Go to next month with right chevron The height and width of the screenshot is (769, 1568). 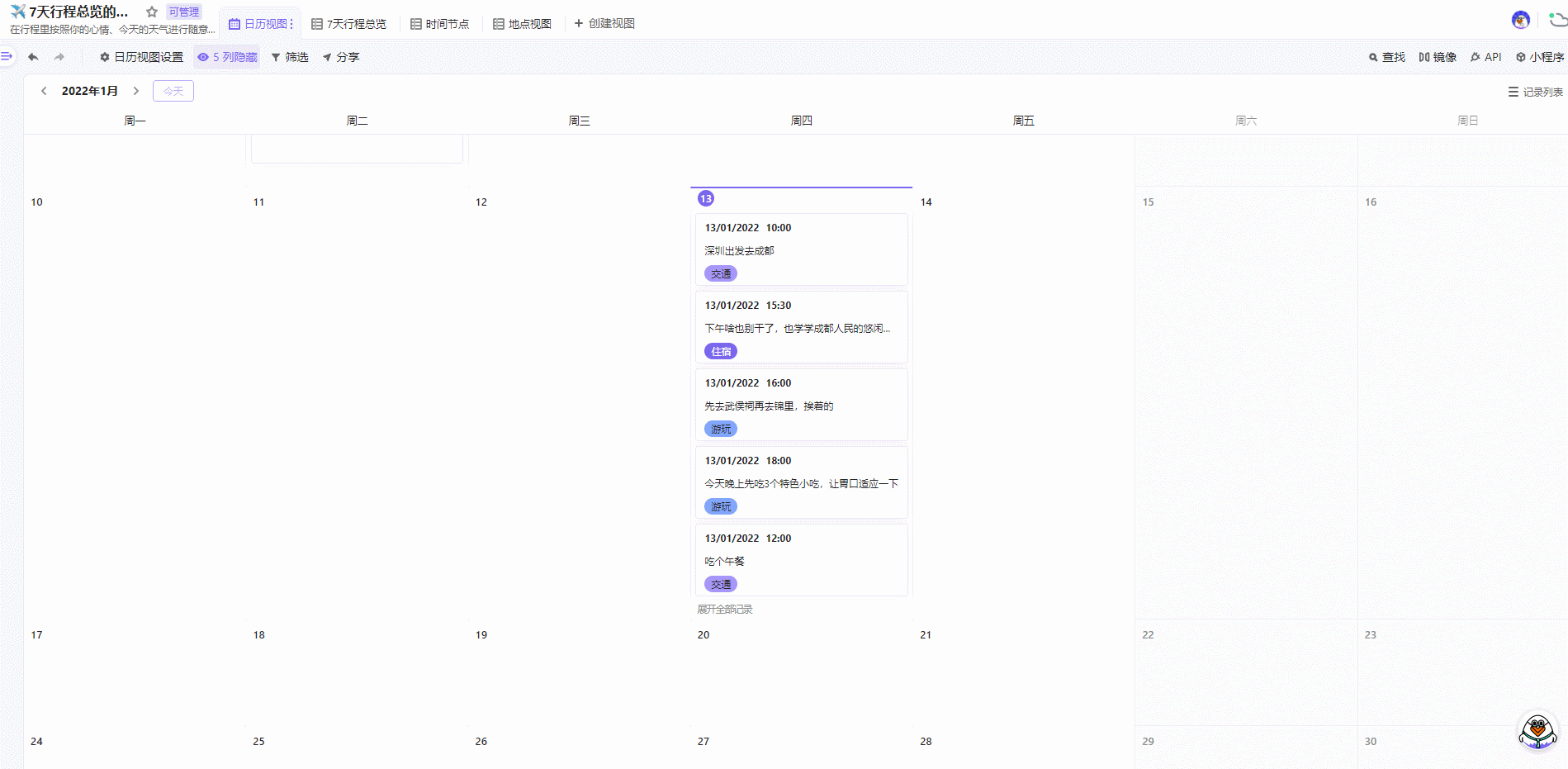(136, 91)
